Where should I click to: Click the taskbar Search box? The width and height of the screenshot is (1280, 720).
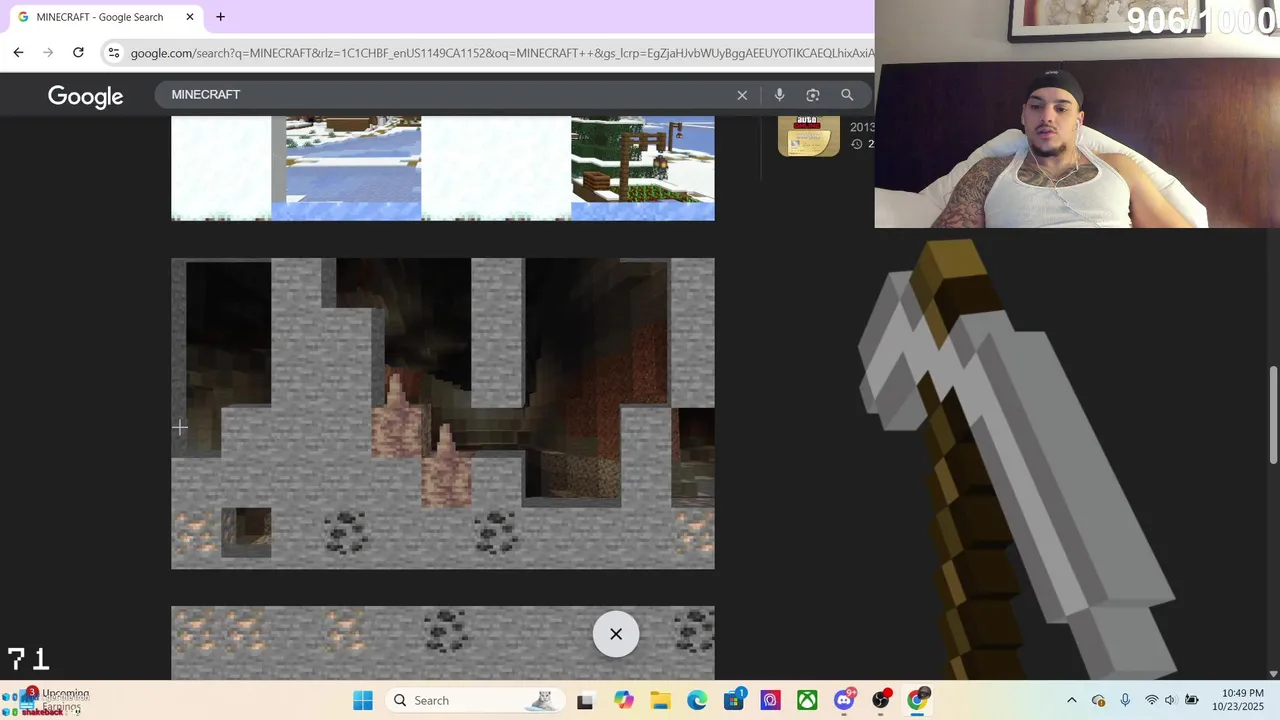point(474,700)
